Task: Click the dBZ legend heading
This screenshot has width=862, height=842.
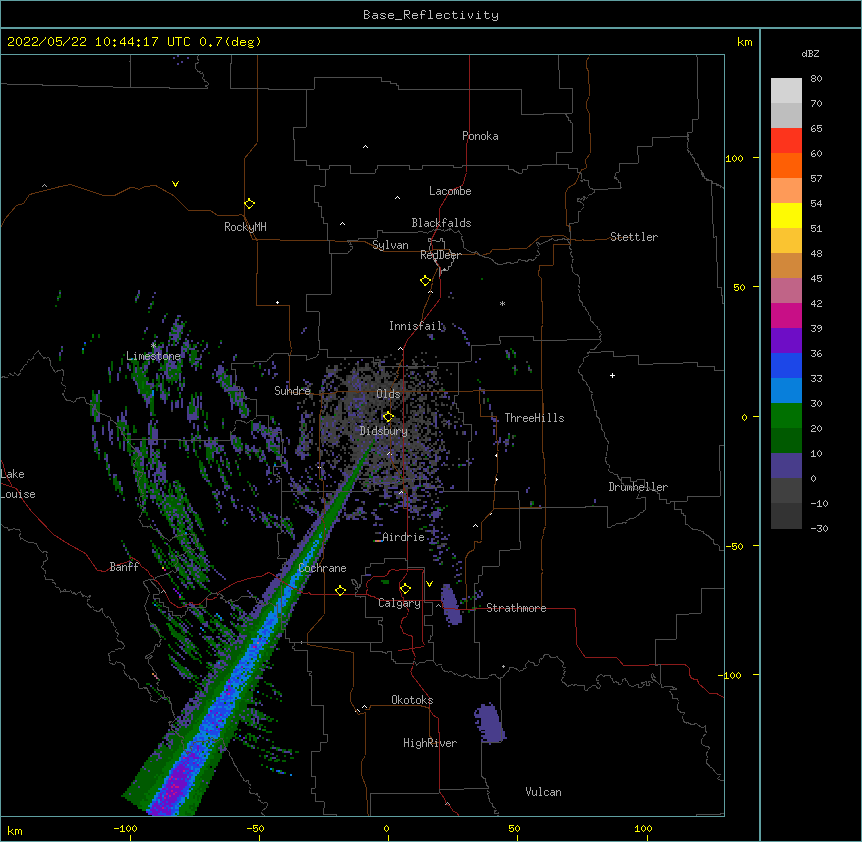Action: coord(810,53)
